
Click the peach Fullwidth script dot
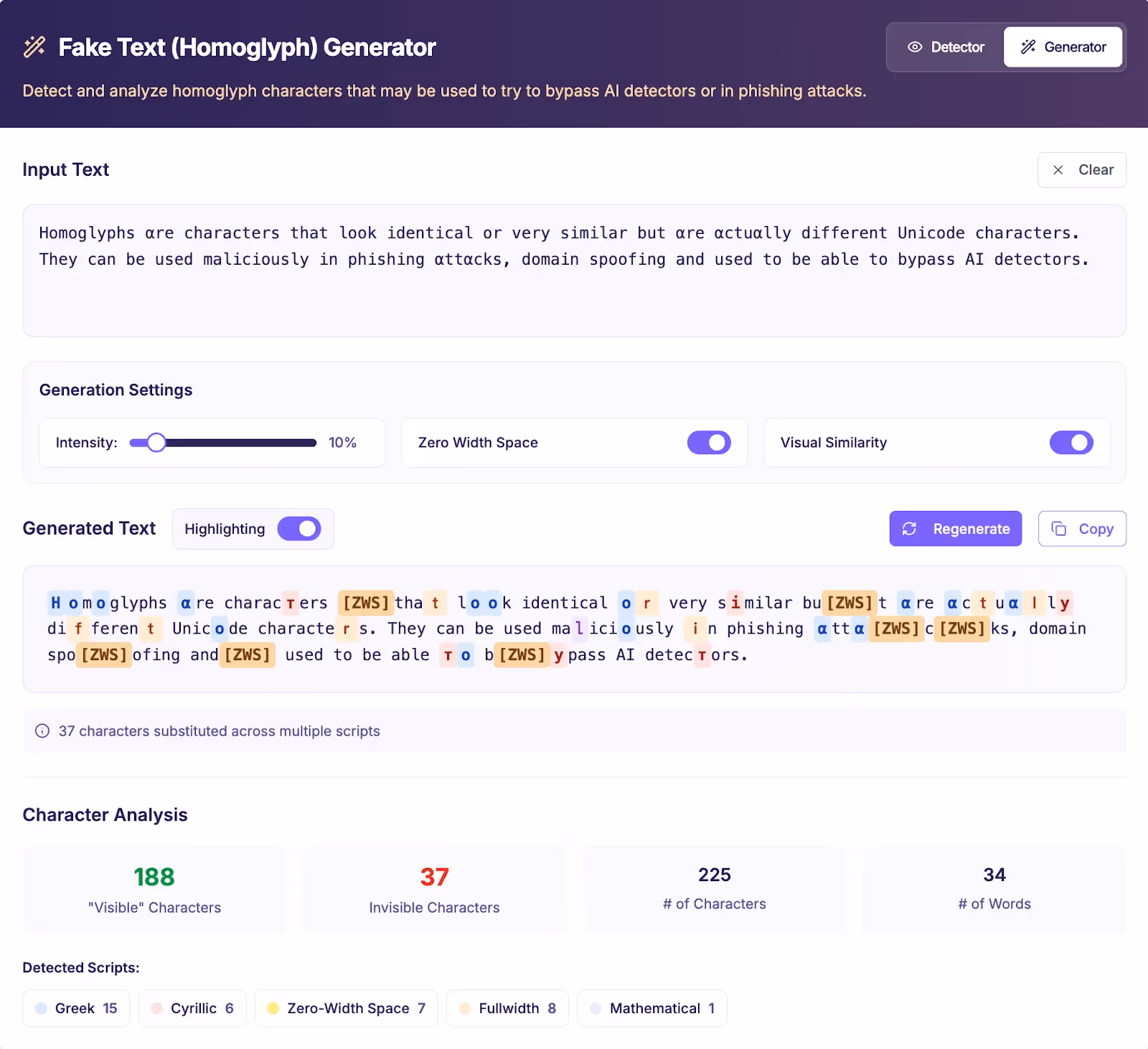click(464, 1008)
